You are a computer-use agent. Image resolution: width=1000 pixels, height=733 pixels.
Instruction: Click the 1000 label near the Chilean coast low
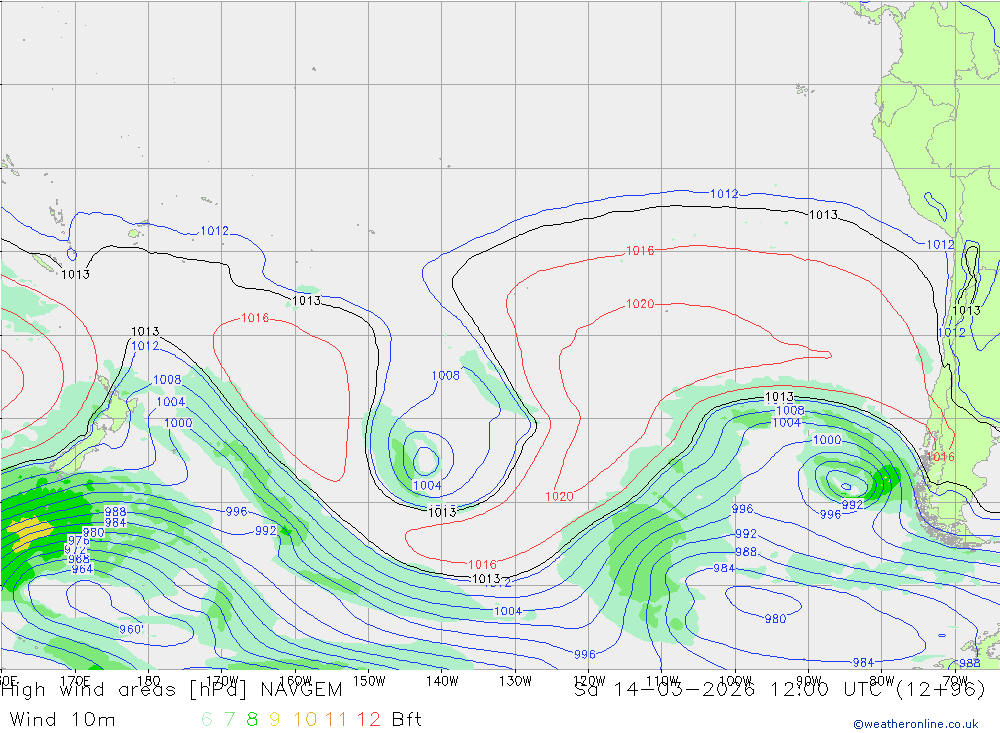pyautogui.click(x=827, y=440)
